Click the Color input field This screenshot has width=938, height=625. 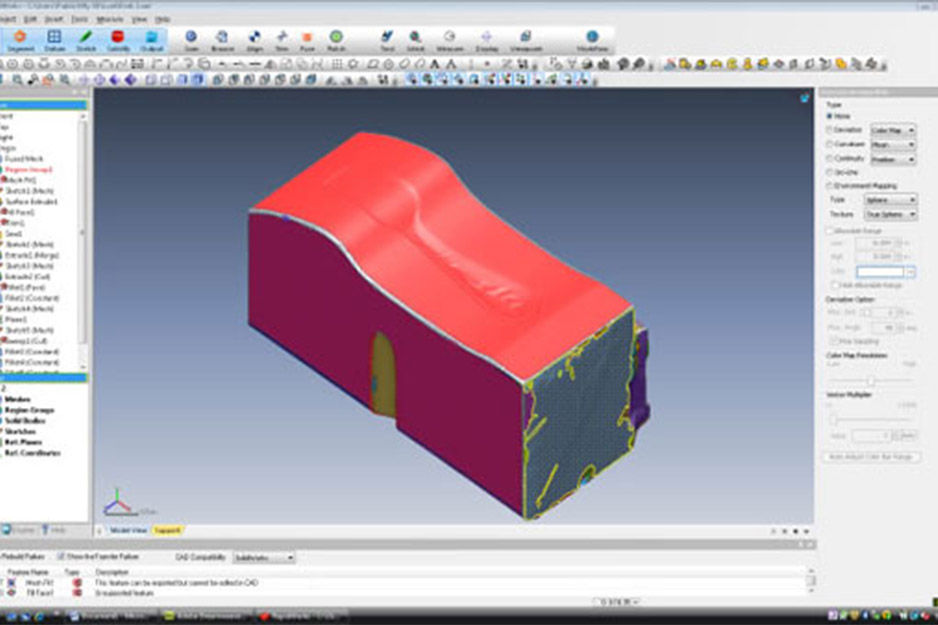point(879,271)
